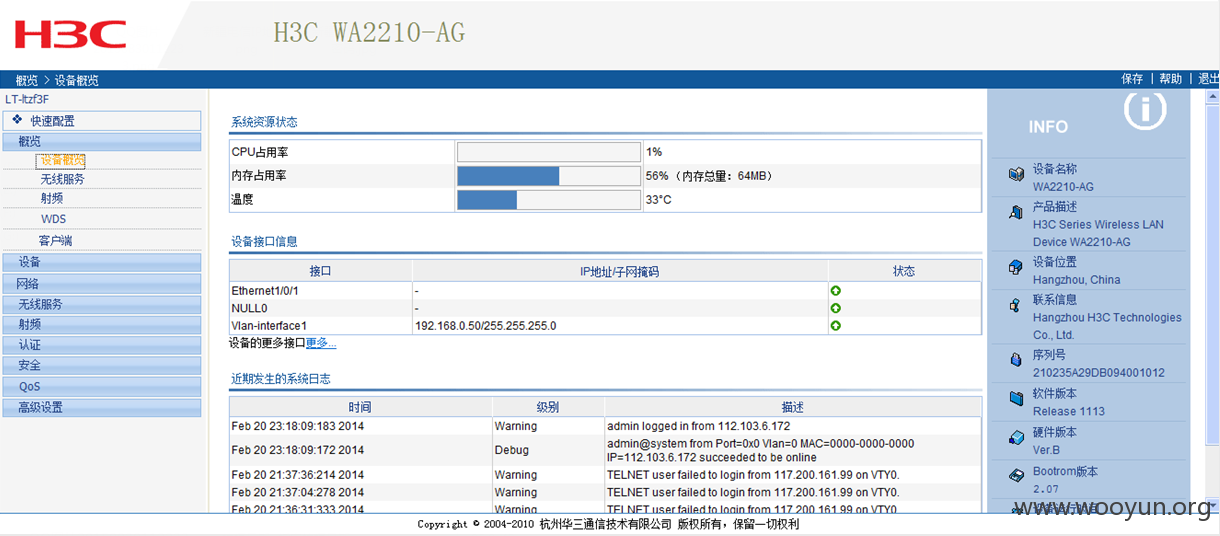
Task: Click 帮助 in the top bar
Action: pos(1170,79)
